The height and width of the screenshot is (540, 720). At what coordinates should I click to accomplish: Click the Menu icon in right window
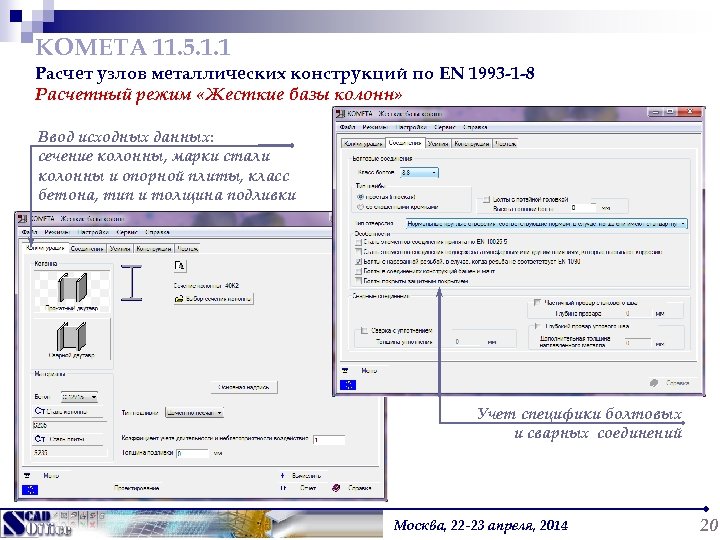345,370
